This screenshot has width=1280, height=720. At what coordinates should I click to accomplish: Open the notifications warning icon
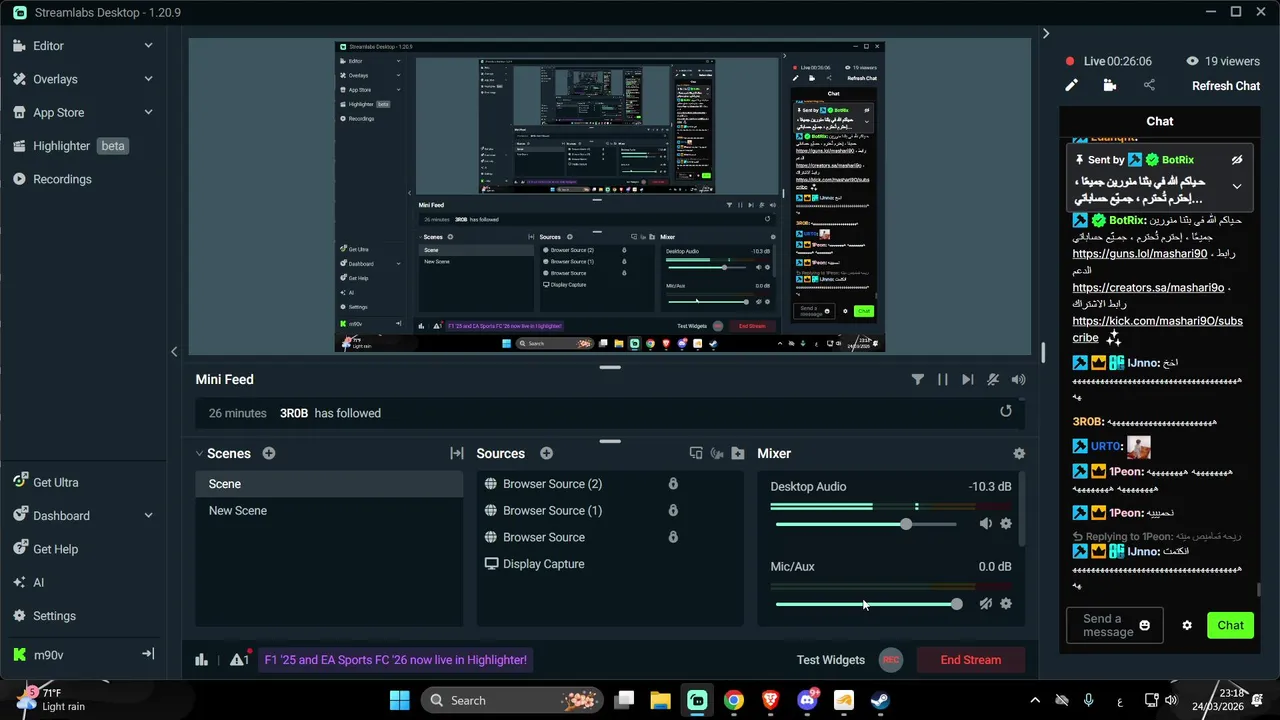tap(240, 658)
